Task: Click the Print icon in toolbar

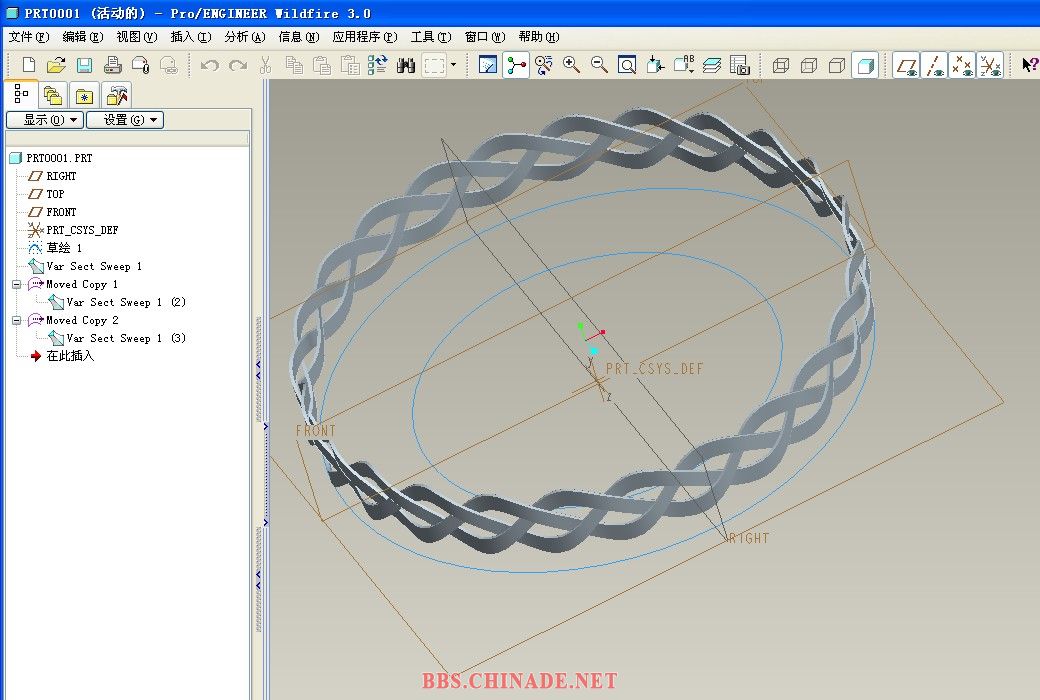Action: coord(113,65)
